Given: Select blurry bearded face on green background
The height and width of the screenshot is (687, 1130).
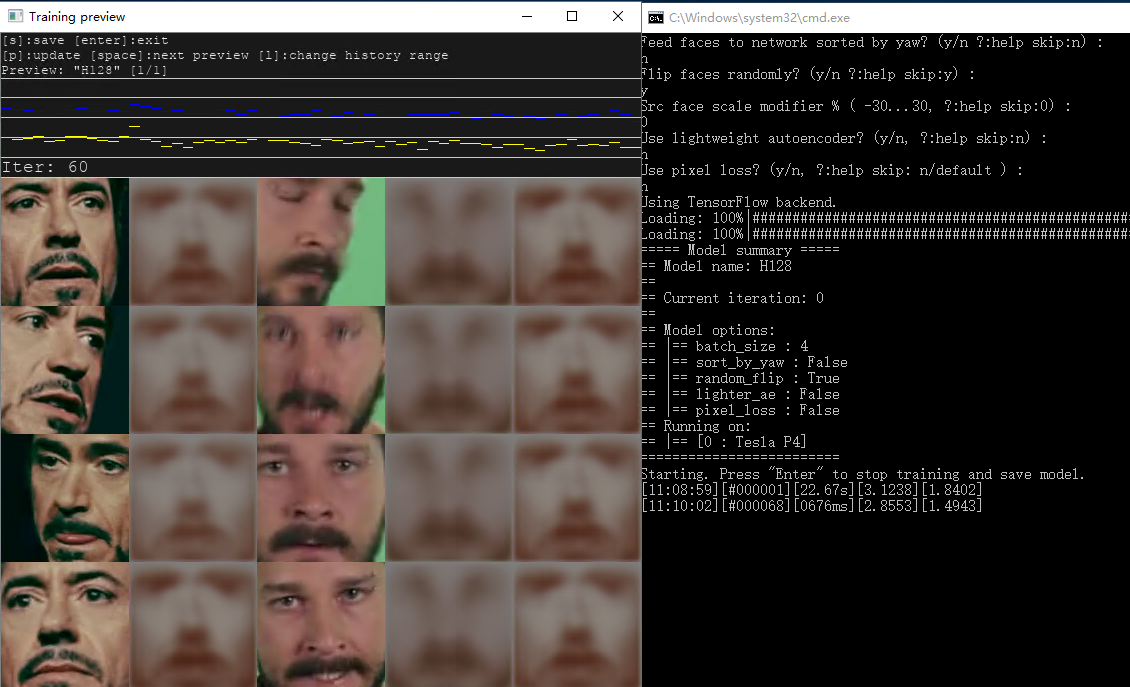Looking at the screenshot, I should coord(321,370).
